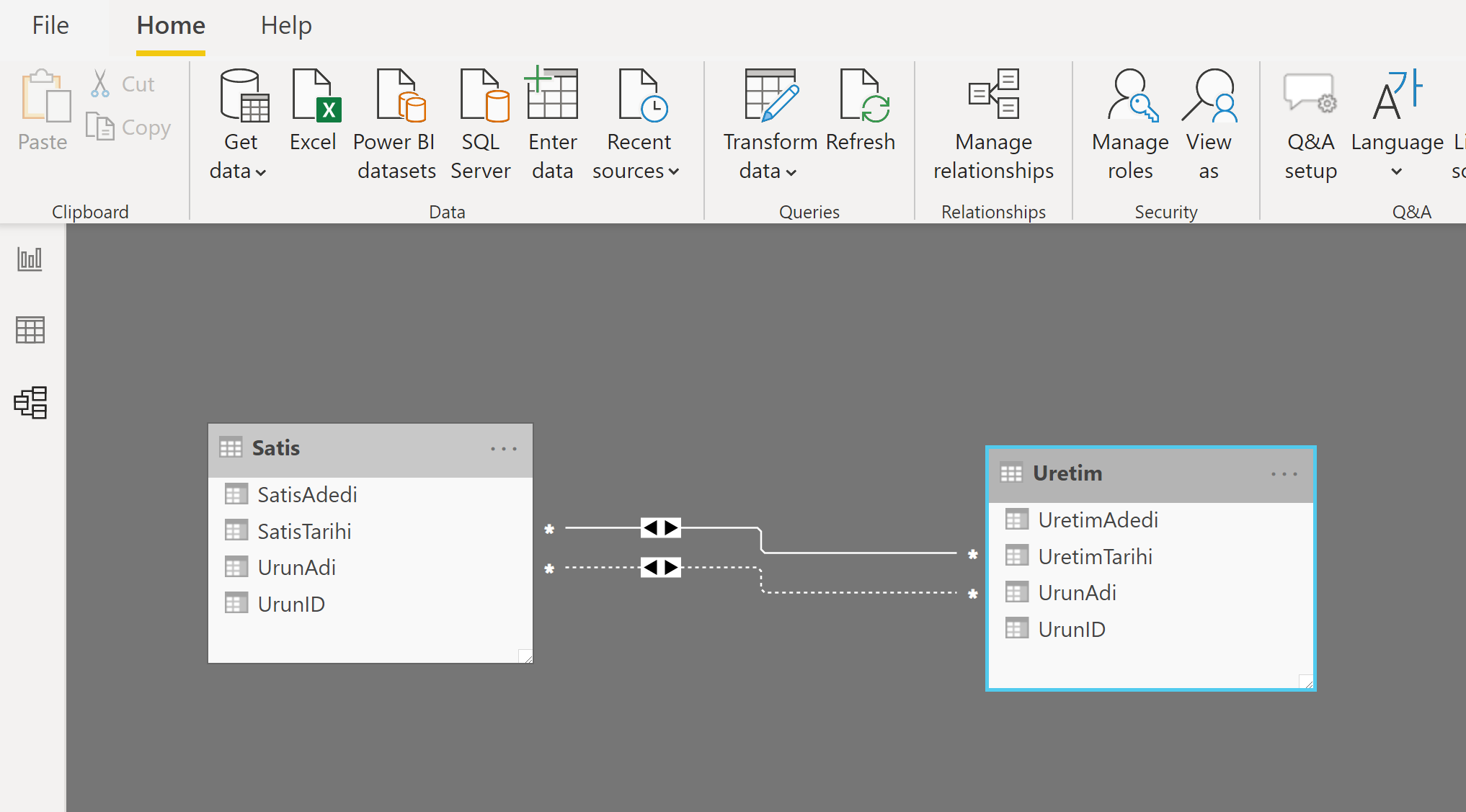Click the Cut scissors button
Viewport: 1466px width, 812px height.
[122, 84]
